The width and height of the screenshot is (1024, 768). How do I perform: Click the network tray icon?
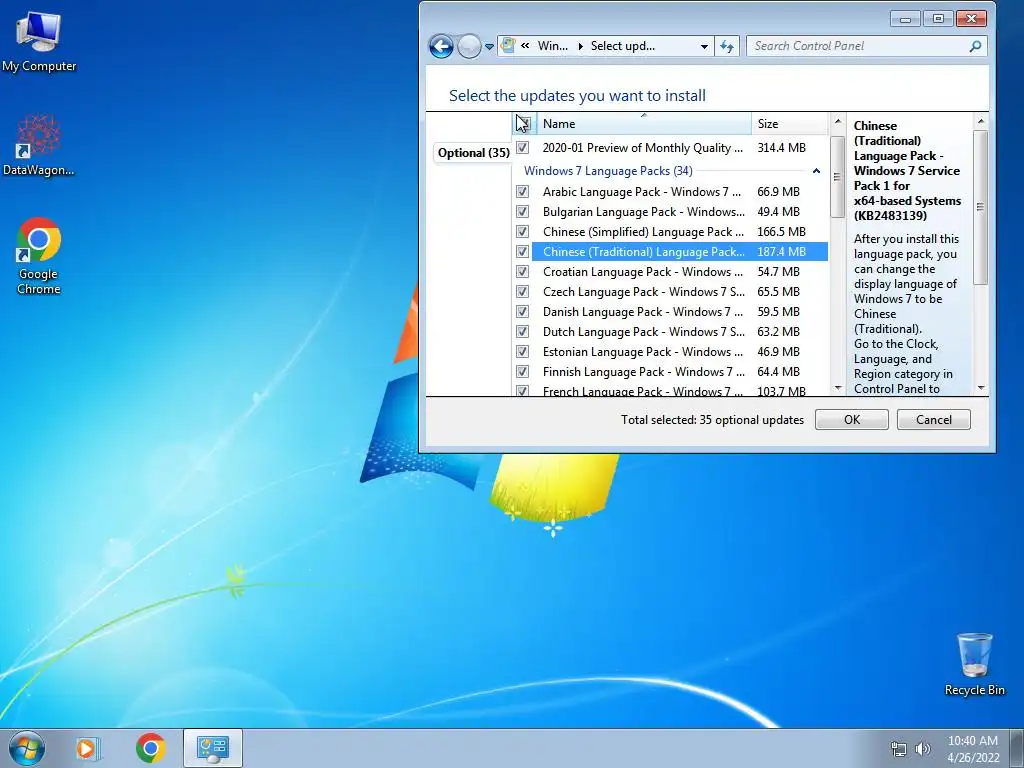pyautogui.click(x=899, y=749)
